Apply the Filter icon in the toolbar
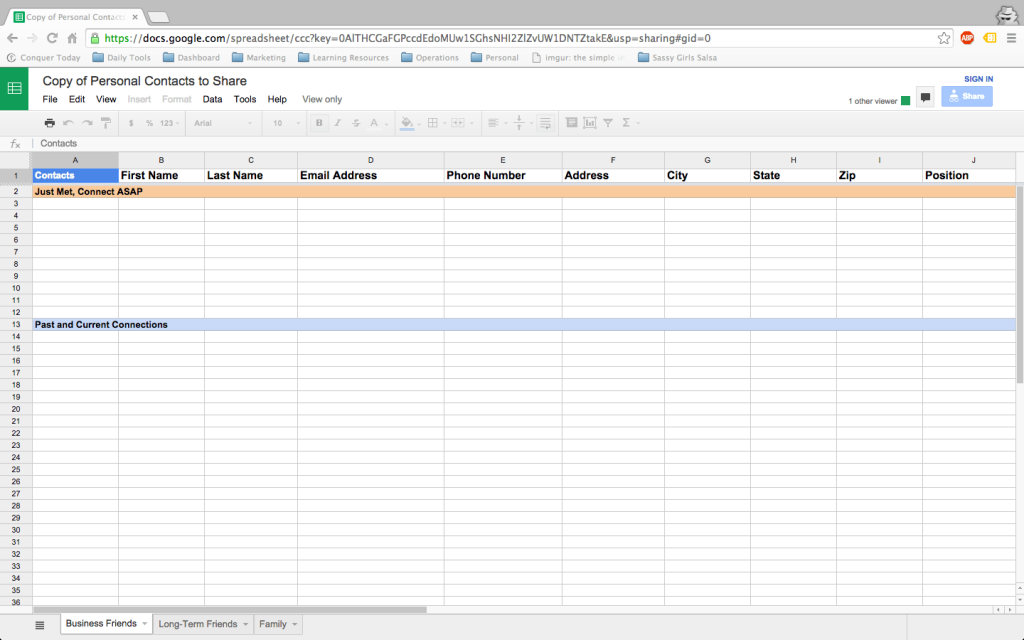This screenshot has height=640, width=1024. pyautogui.click(x=607, y=122)
